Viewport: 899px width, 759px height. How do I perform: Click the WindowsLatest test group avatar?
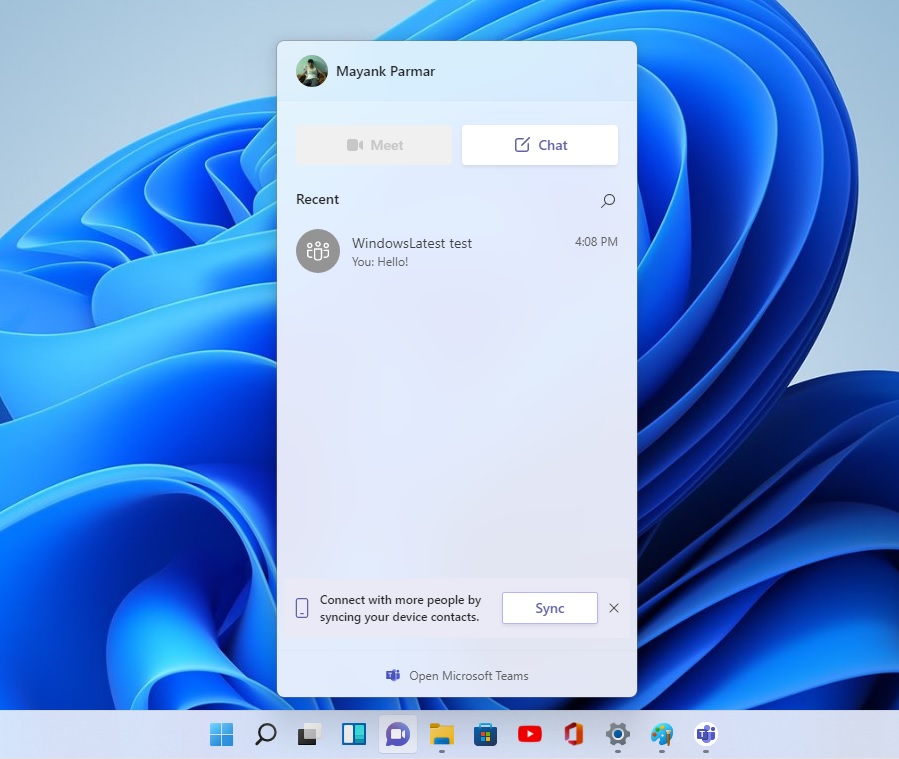pyautogui.click(x=317, y=251)
